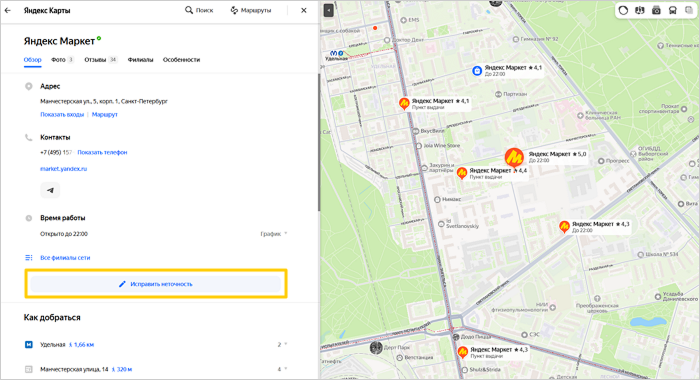Click the side panel vertical scrollbar

click(x=319, y=142)
